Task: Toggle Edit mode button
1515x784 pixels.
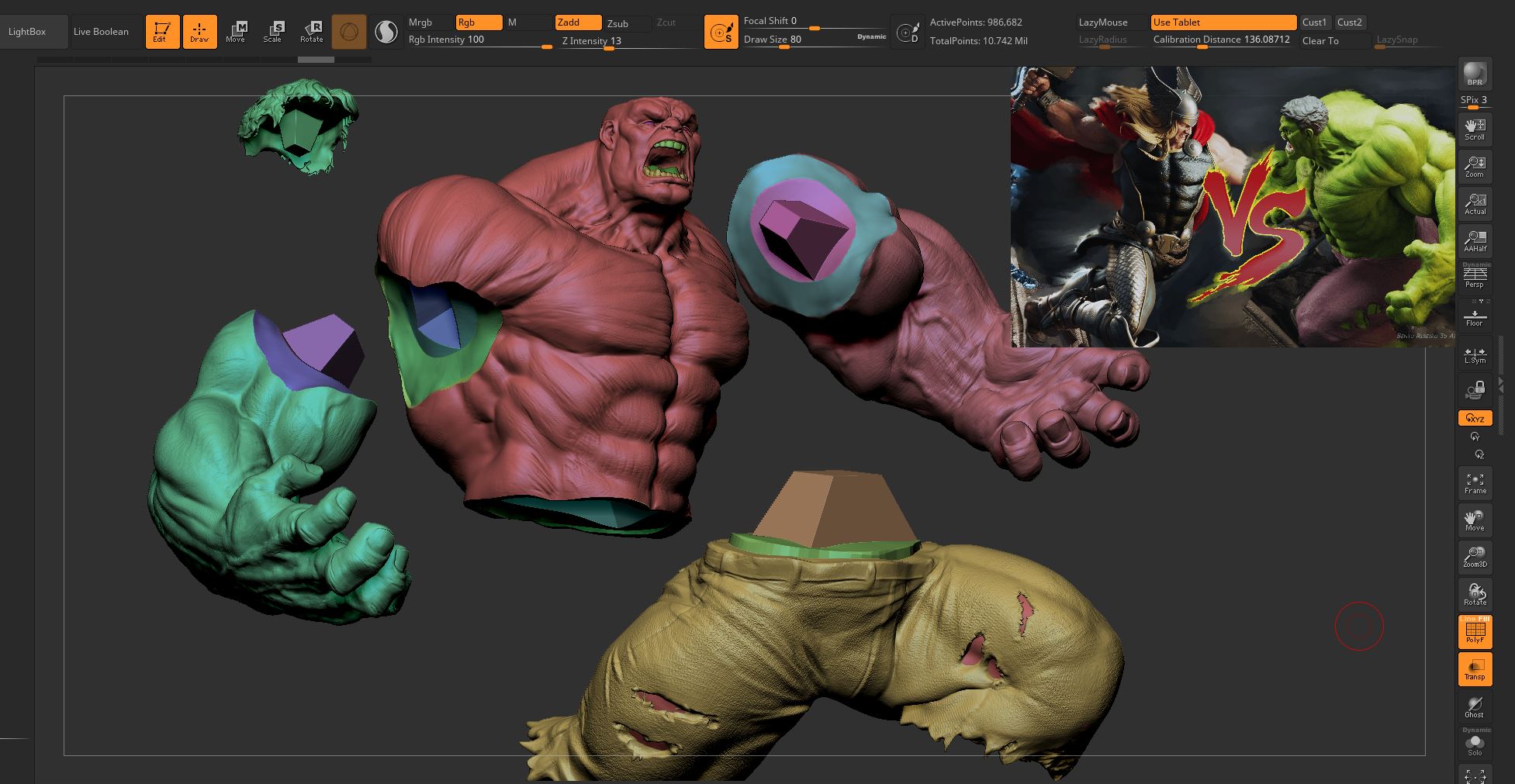Action: [162, 32]
